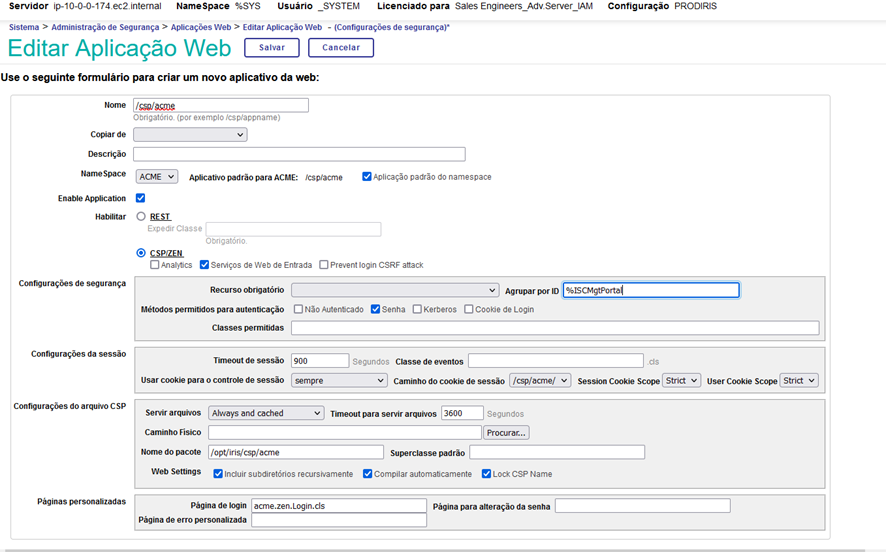The image size is (886, 552).
Task: Check Prevent login CSRF attack
Action: 324,265
